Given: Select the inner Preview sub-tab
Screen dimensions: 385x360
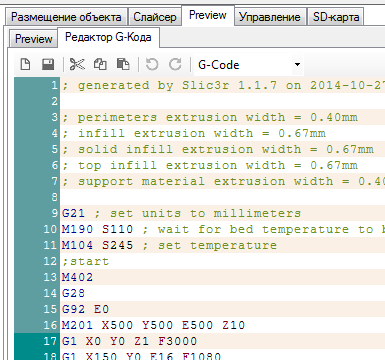Looking at the screenshot, I should point(34,39).
